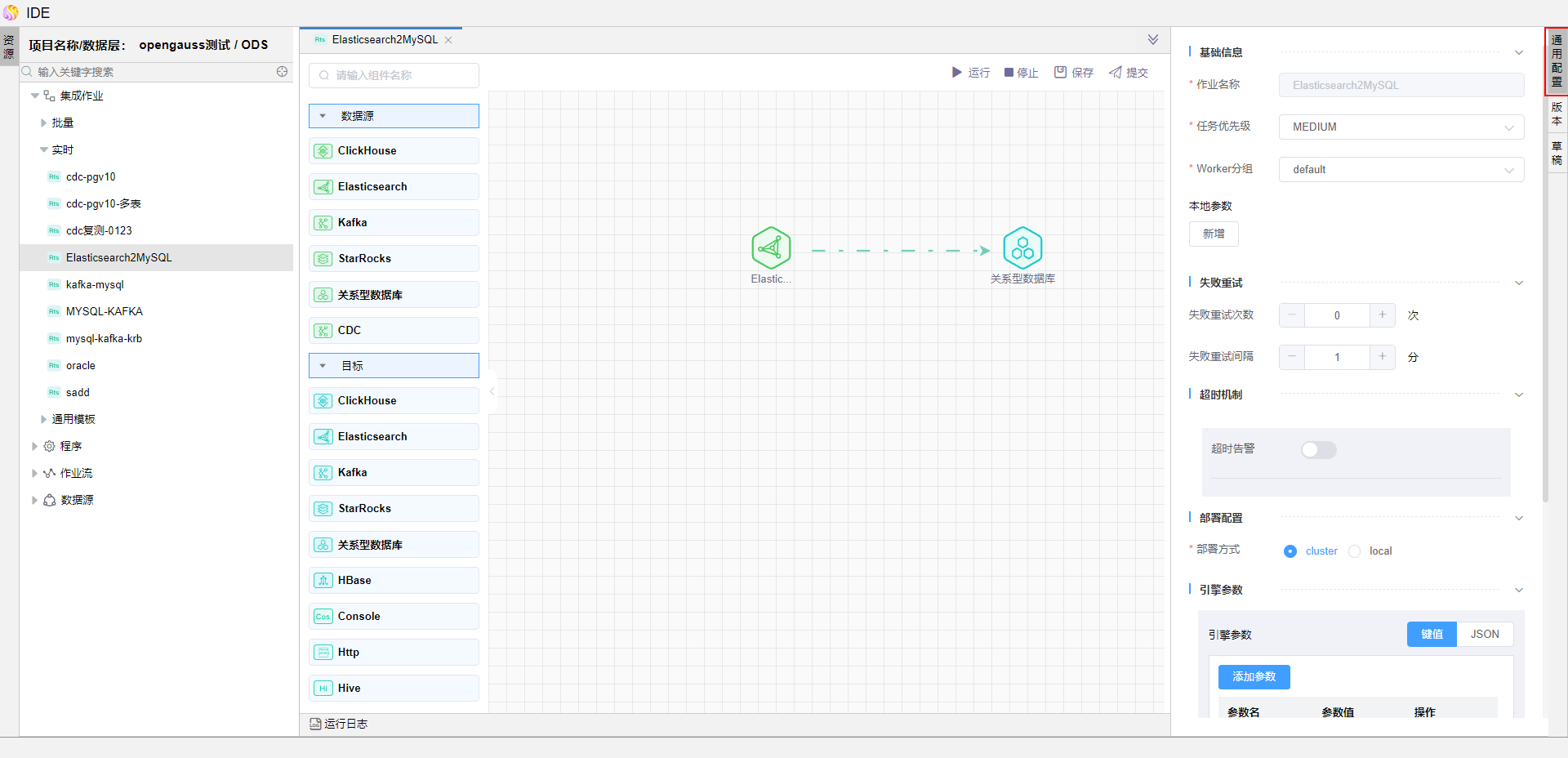1568x758 pixels.
Task: Increase the failure retry count
Action: tap(1382, 315)
